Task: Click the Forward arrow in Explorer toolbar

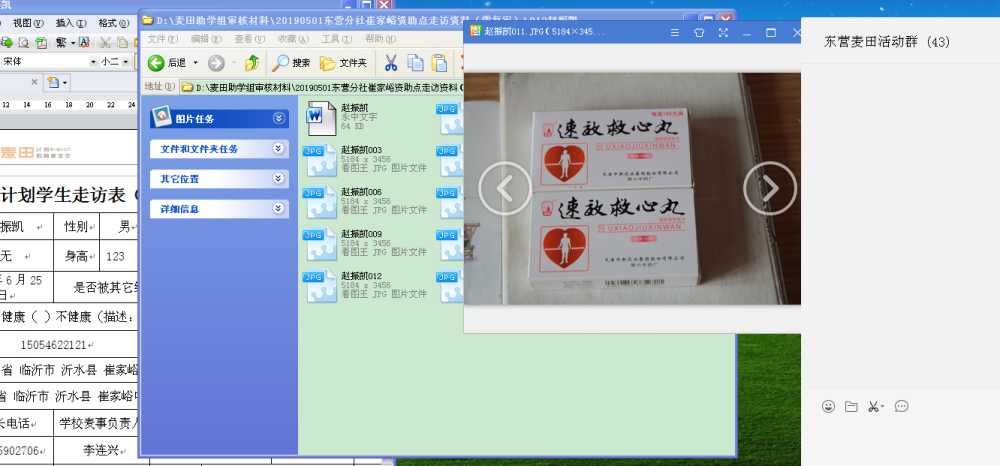Action: click(216, 62)
